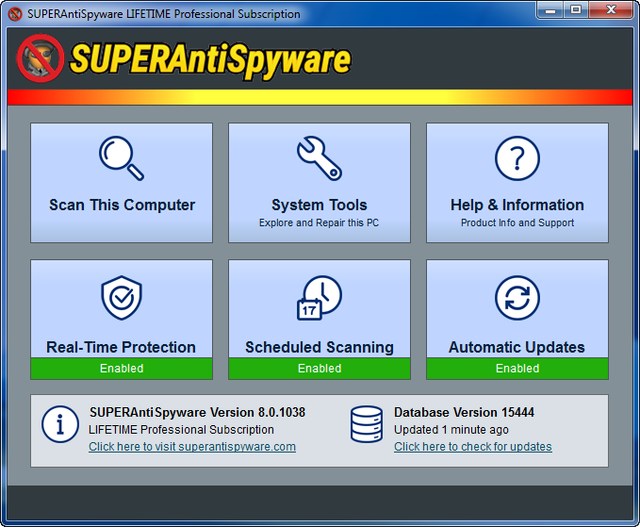
Task: Open the Scan This Computer tile
Action: pos(122,205)
